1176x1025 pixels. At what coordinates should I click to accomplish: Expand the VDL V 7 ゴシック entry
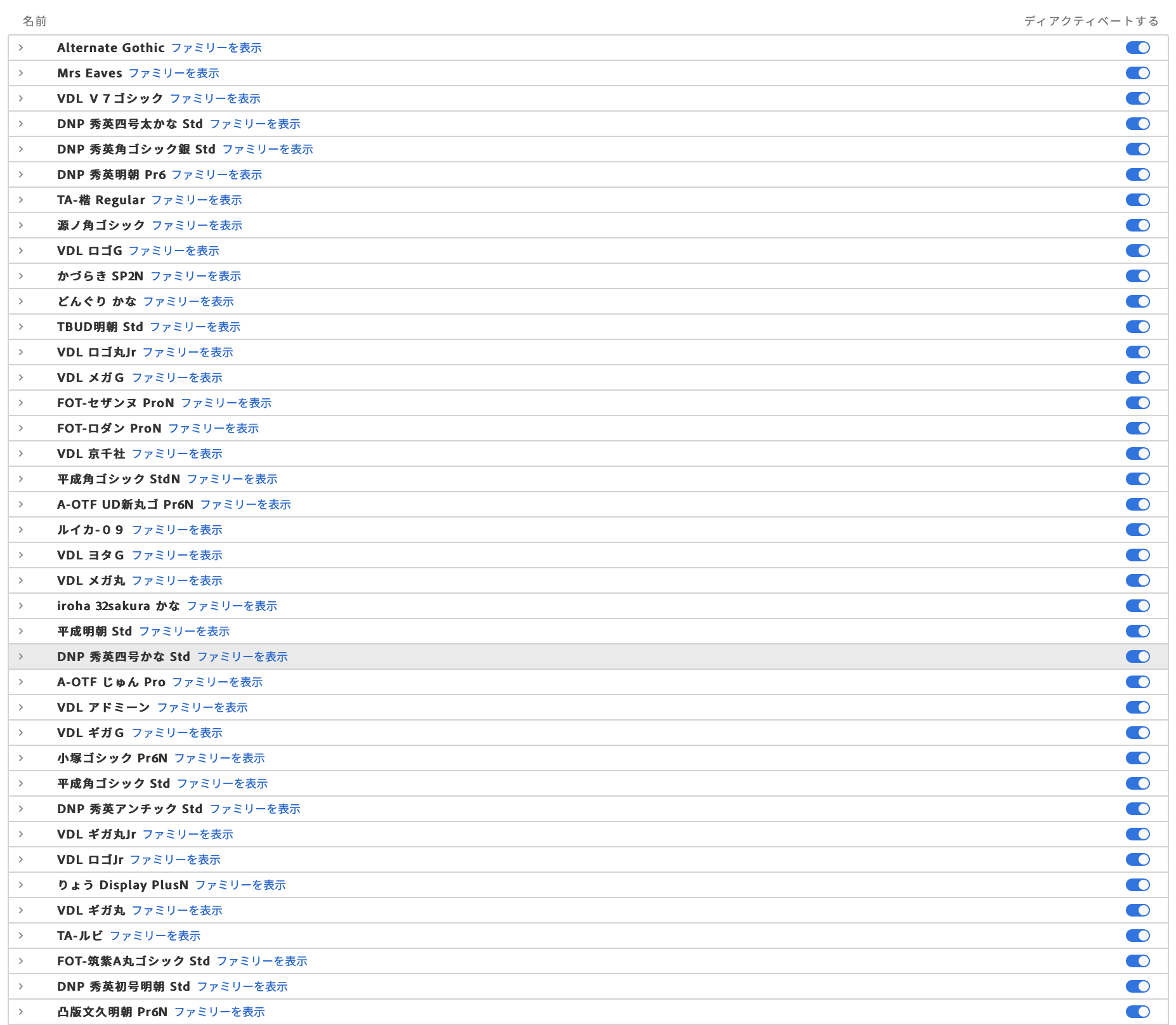pos(21,98)
